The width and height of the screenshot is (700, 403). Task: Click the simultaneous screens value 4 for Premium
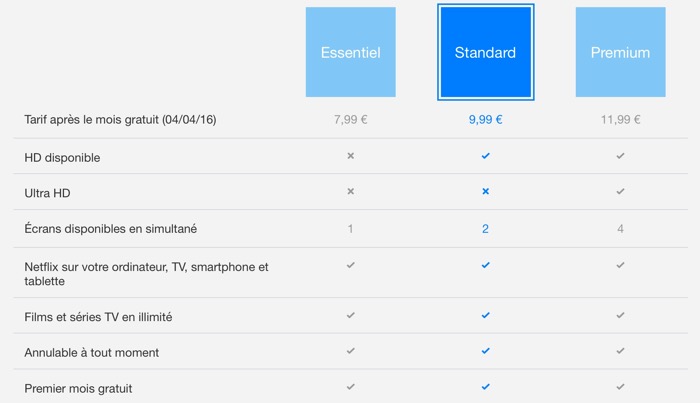(x=620, y=229)
